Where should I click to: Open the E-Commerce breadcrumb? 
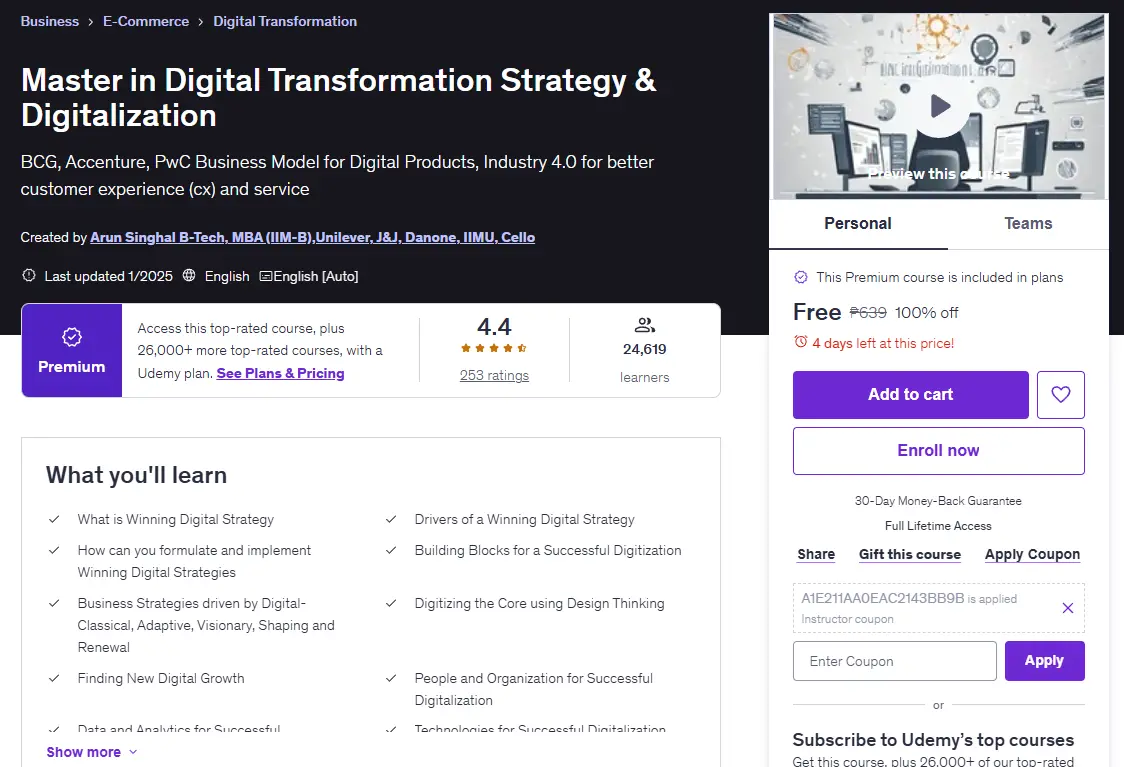146,22
